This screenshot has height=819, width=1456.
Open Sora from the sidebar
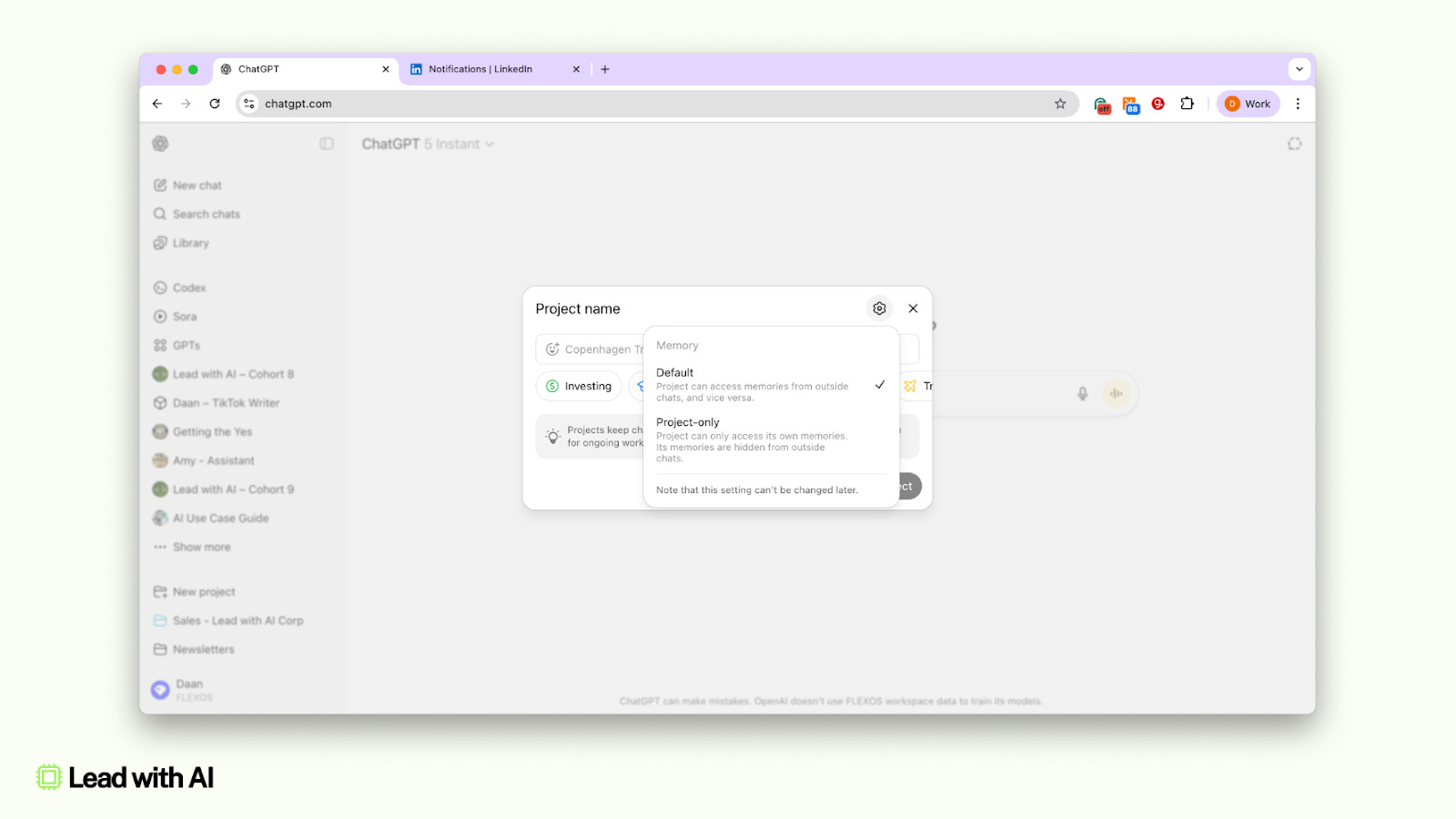tap(175, 317)
